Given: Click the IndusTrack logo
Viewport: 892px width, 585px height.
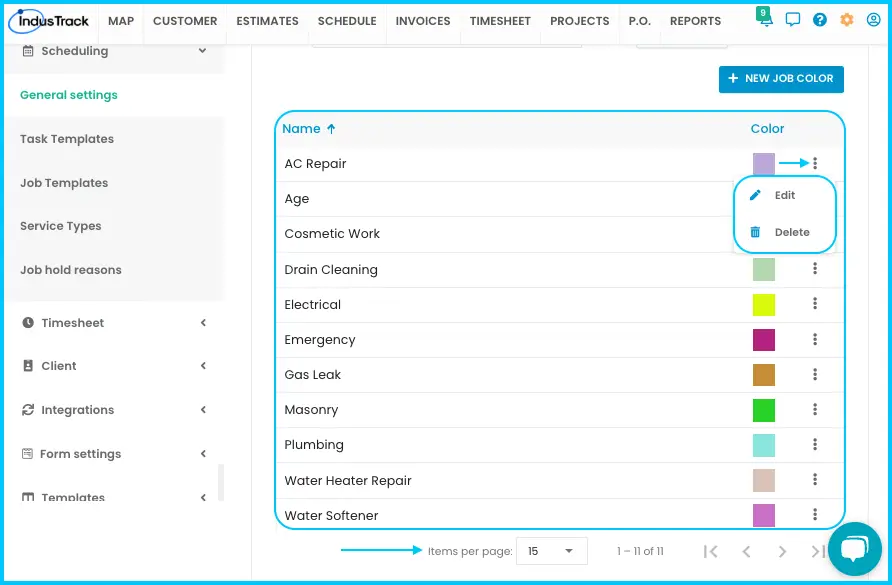Looking at the screenshot, I should [49, 21].
